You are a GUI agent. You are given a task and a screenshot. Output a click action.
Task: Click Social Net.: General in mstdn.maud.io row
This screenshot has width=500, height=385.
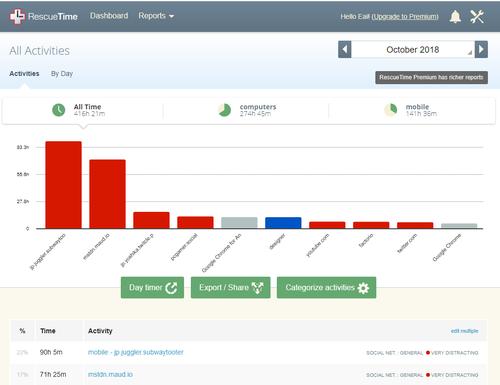tap(395, 375)
